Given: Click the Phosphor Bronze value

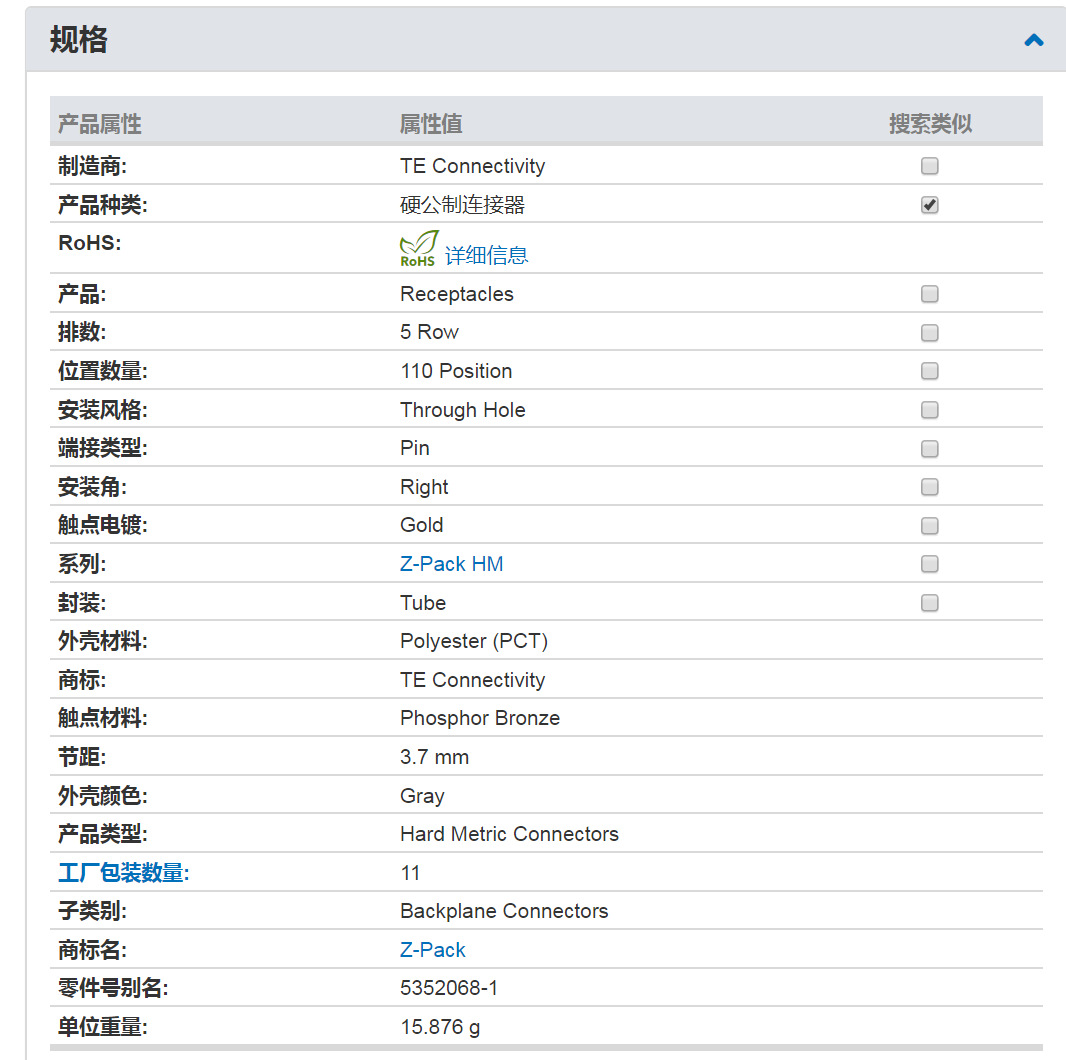Looking at the screenshot, I should (480, 718).
